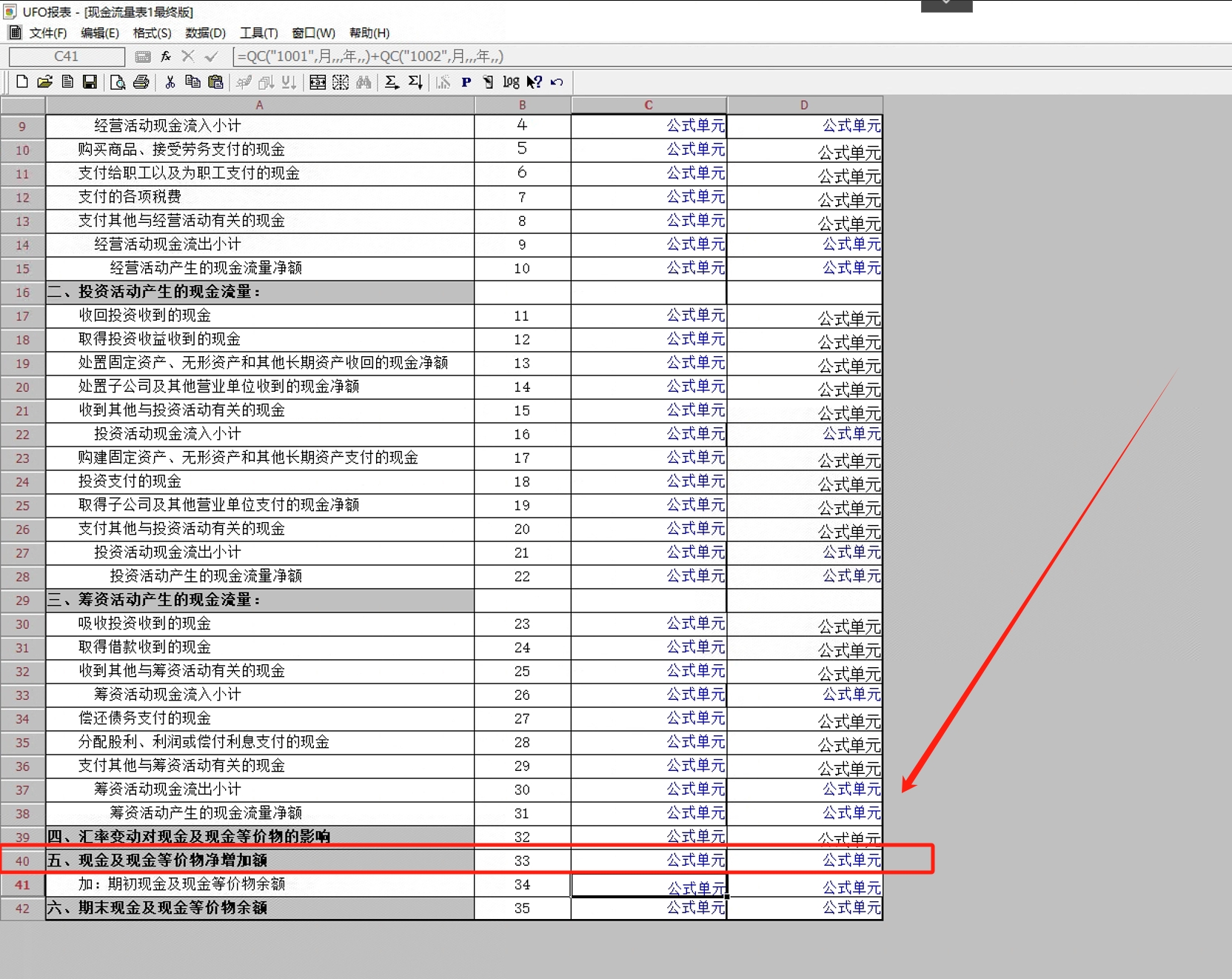Open the 工具(T) menu
Viewport: 1232px width, 979px height.
coord(258,33)
